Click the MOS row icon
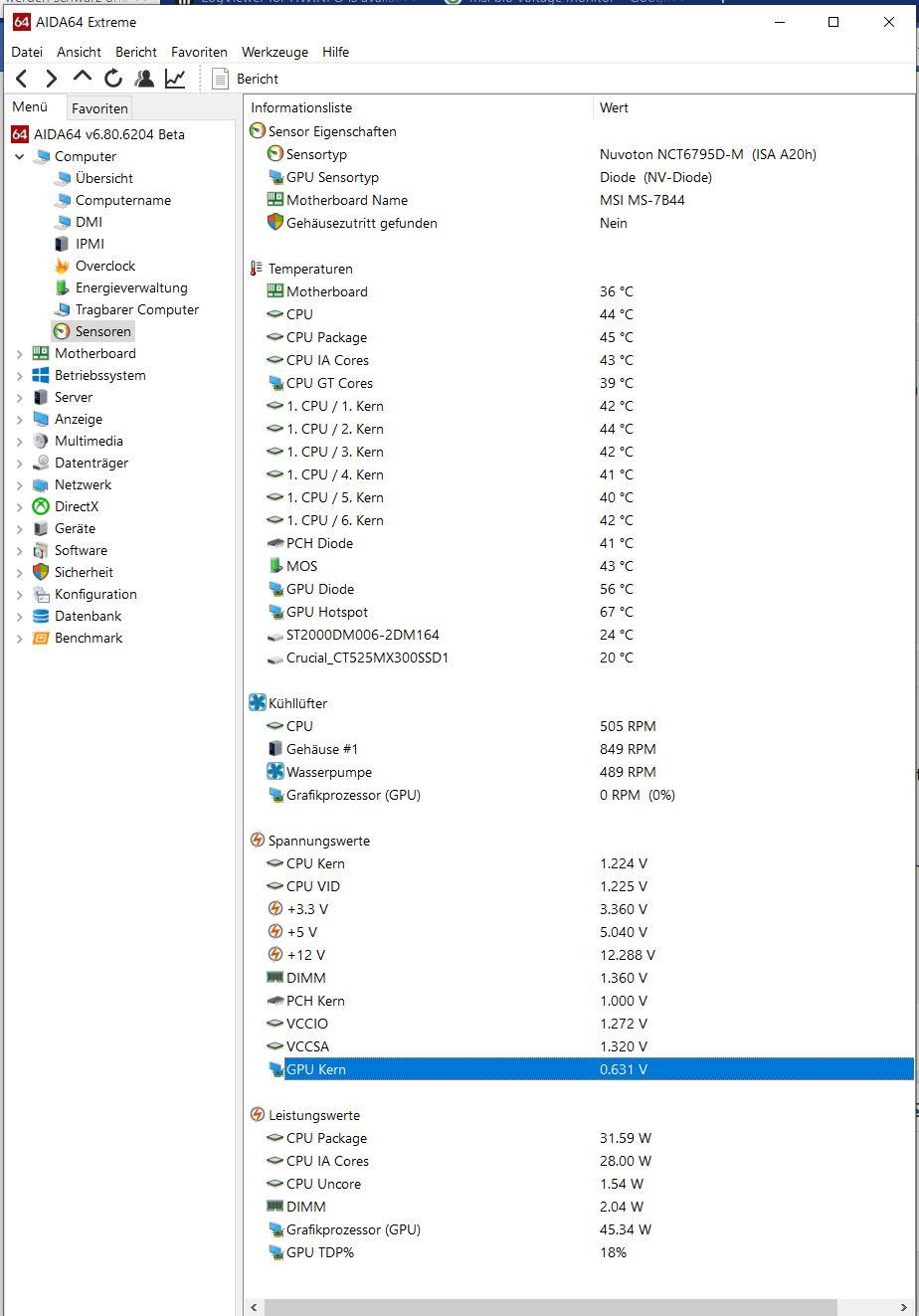919x1316 pixels. pyautogui.click(x=276, y=566)
